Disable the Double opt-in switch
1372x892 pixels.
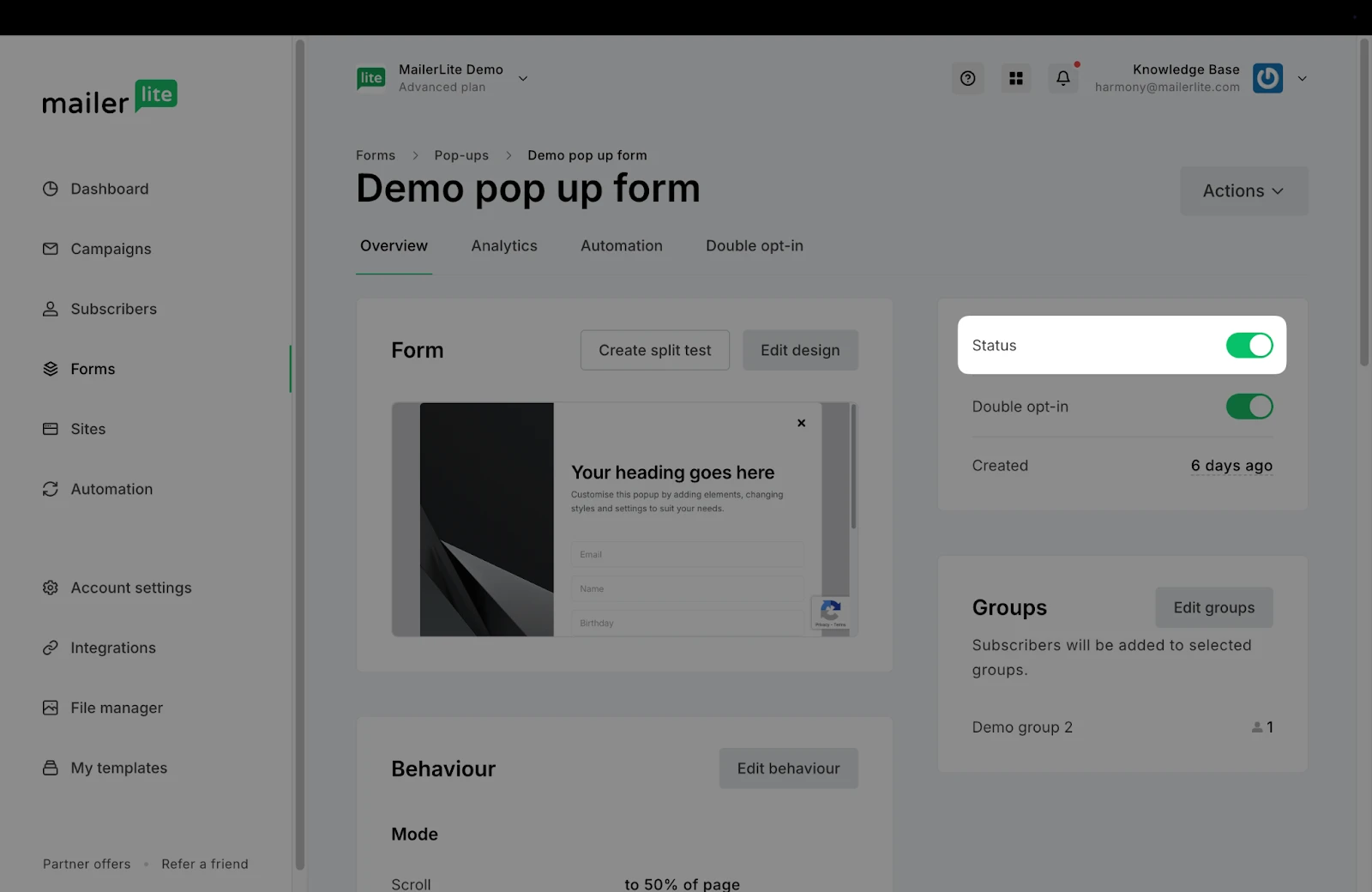pos(1249,407)
